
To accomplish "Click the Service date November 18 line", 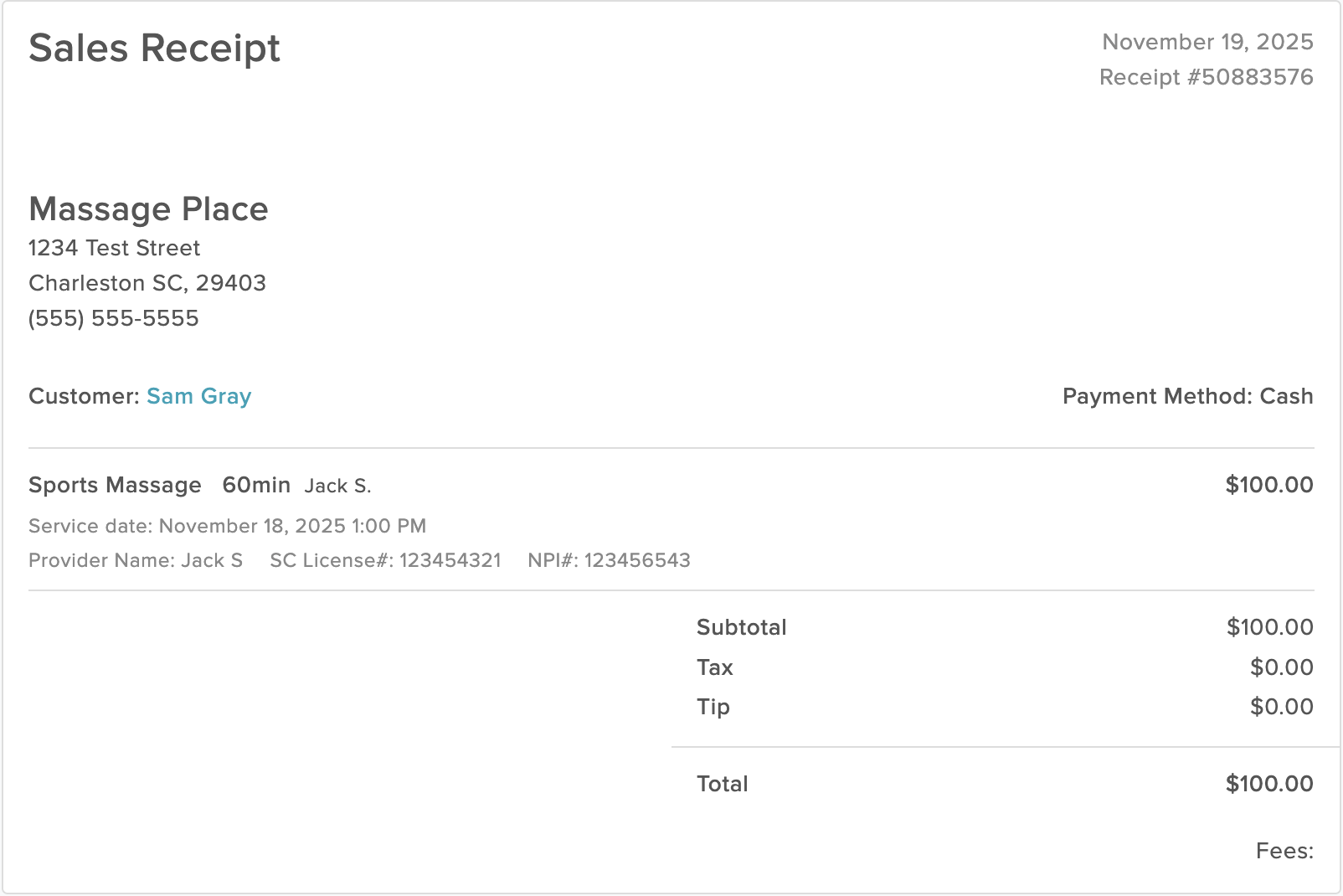I will 227,526.
